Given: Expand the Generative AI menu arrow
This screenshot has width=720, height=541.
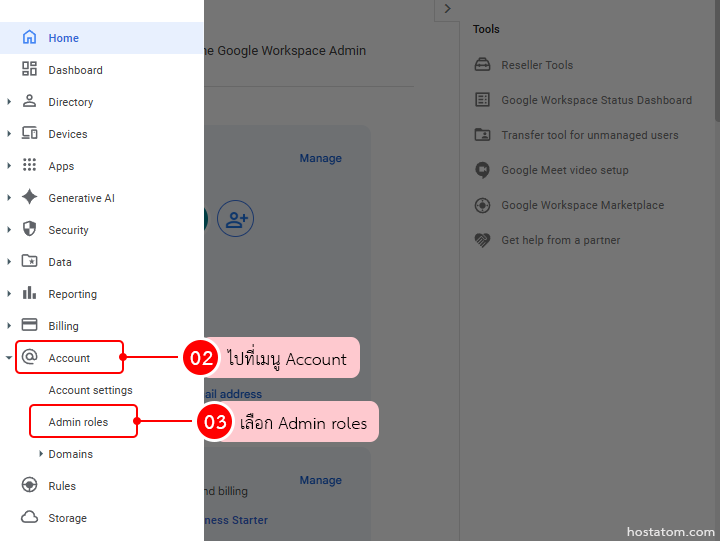Looking at the screenshot, I should [9, 197].
